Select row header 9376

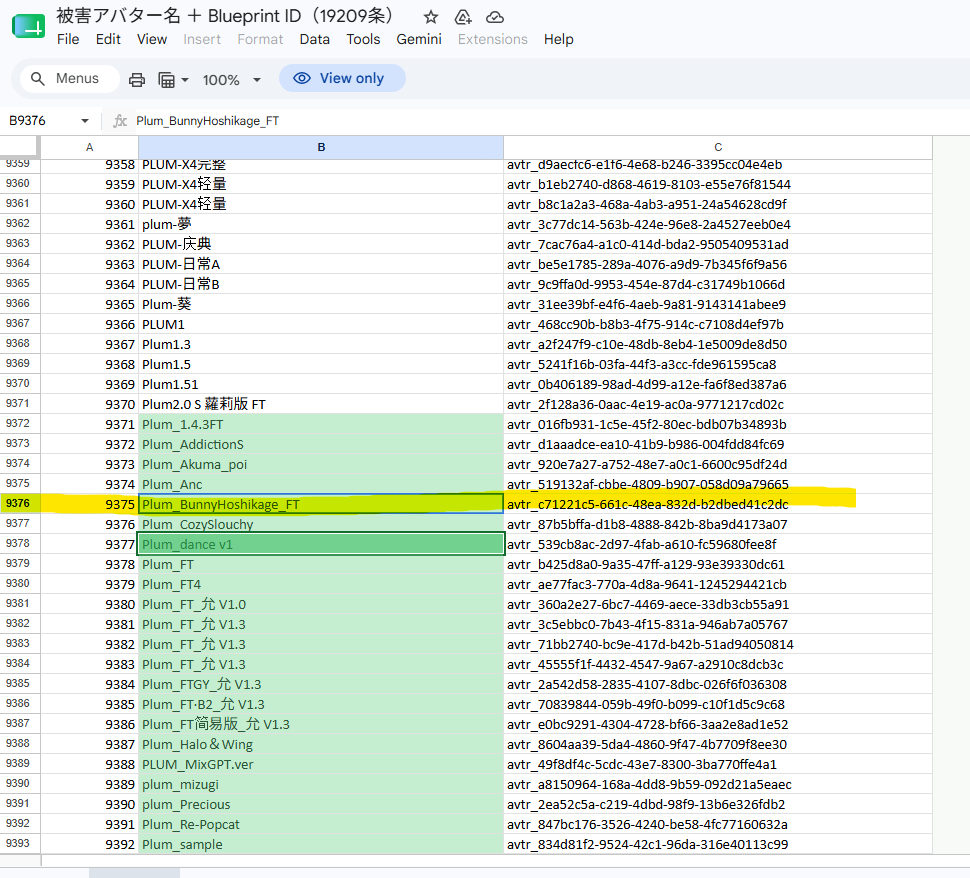pos(20,504)
